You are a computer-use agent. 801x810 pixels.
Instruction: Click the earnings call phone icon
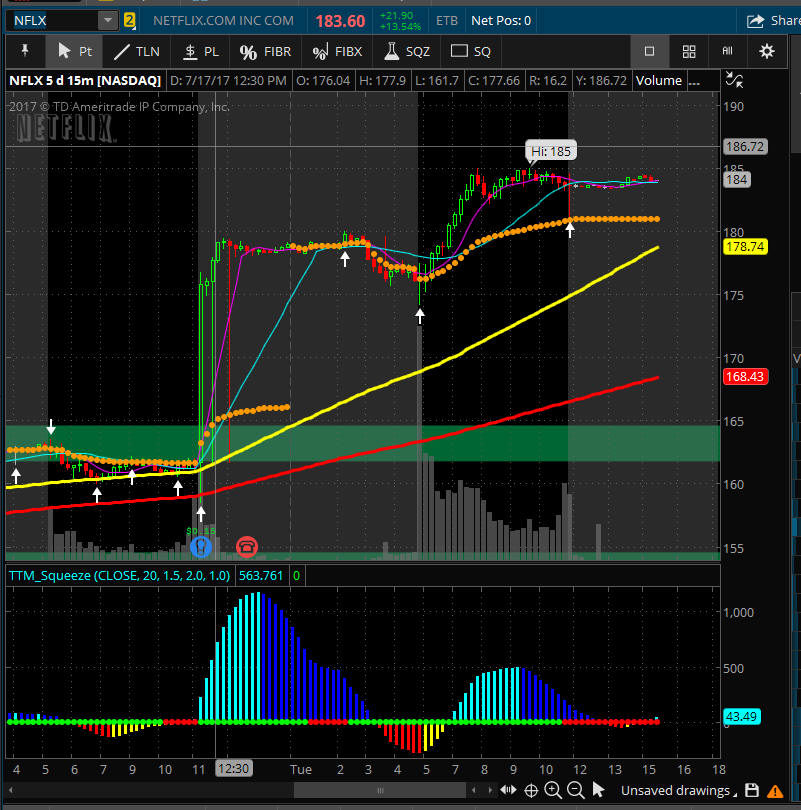[x=246, y=546]
